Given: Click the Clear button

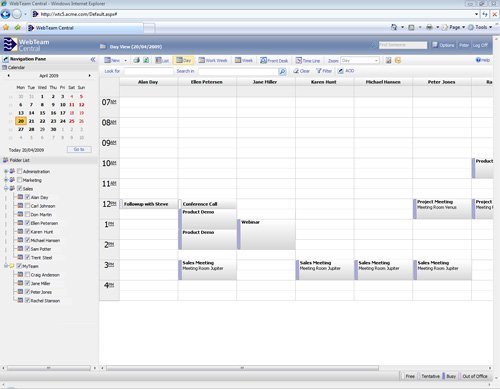Looking at the screenshot, I should tap(301, 71).
